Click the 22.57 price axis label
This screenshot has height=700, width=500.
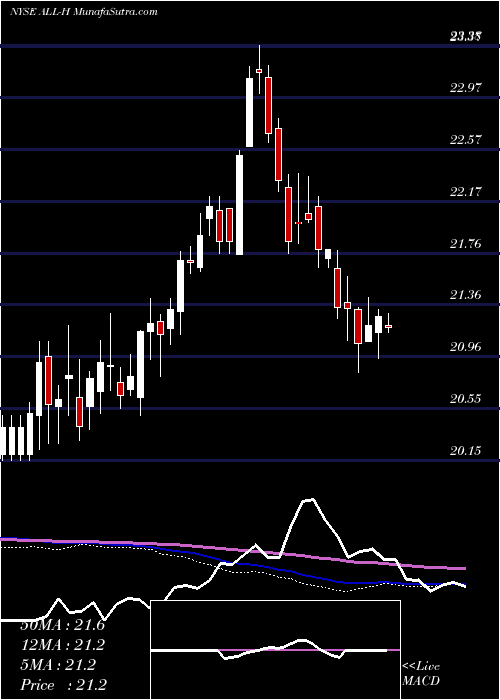466,139
